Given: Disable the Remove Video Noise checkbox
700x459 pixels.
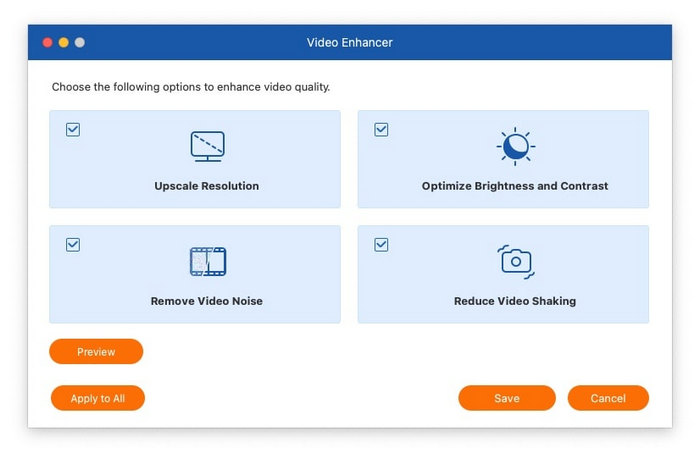Looking at the screenshot, I should pos(73,245).
